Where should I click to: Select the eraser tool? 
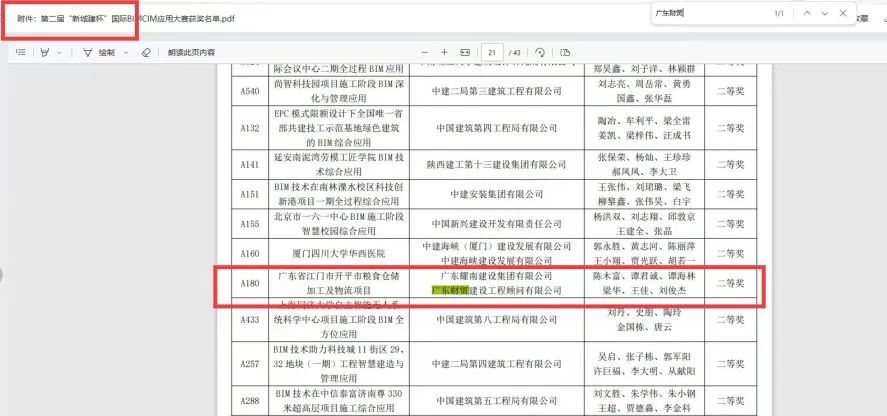pos(146,52)
